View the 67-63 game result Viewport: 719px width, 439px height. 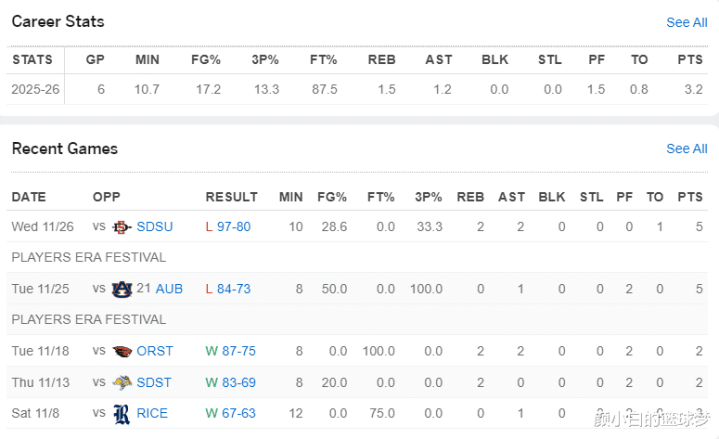click(x=237, y=413)
